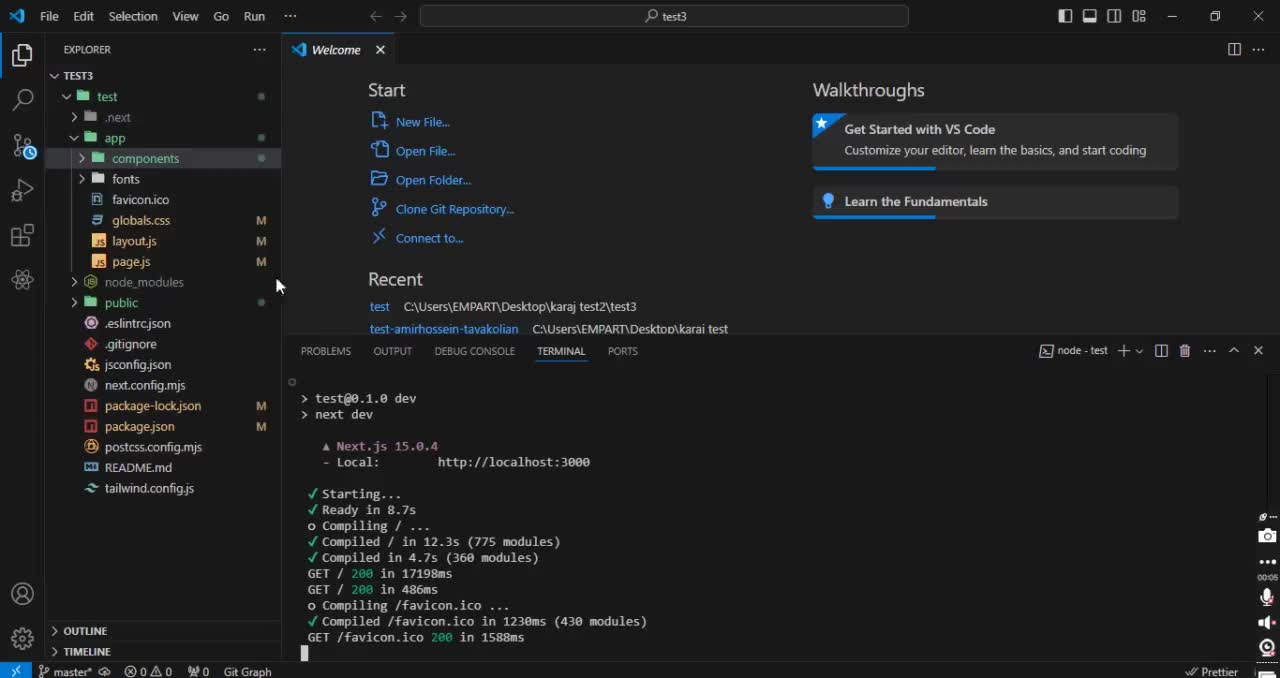Split the editor right
This screenshot has height=678, width=1280.
tap(1234, 49)
